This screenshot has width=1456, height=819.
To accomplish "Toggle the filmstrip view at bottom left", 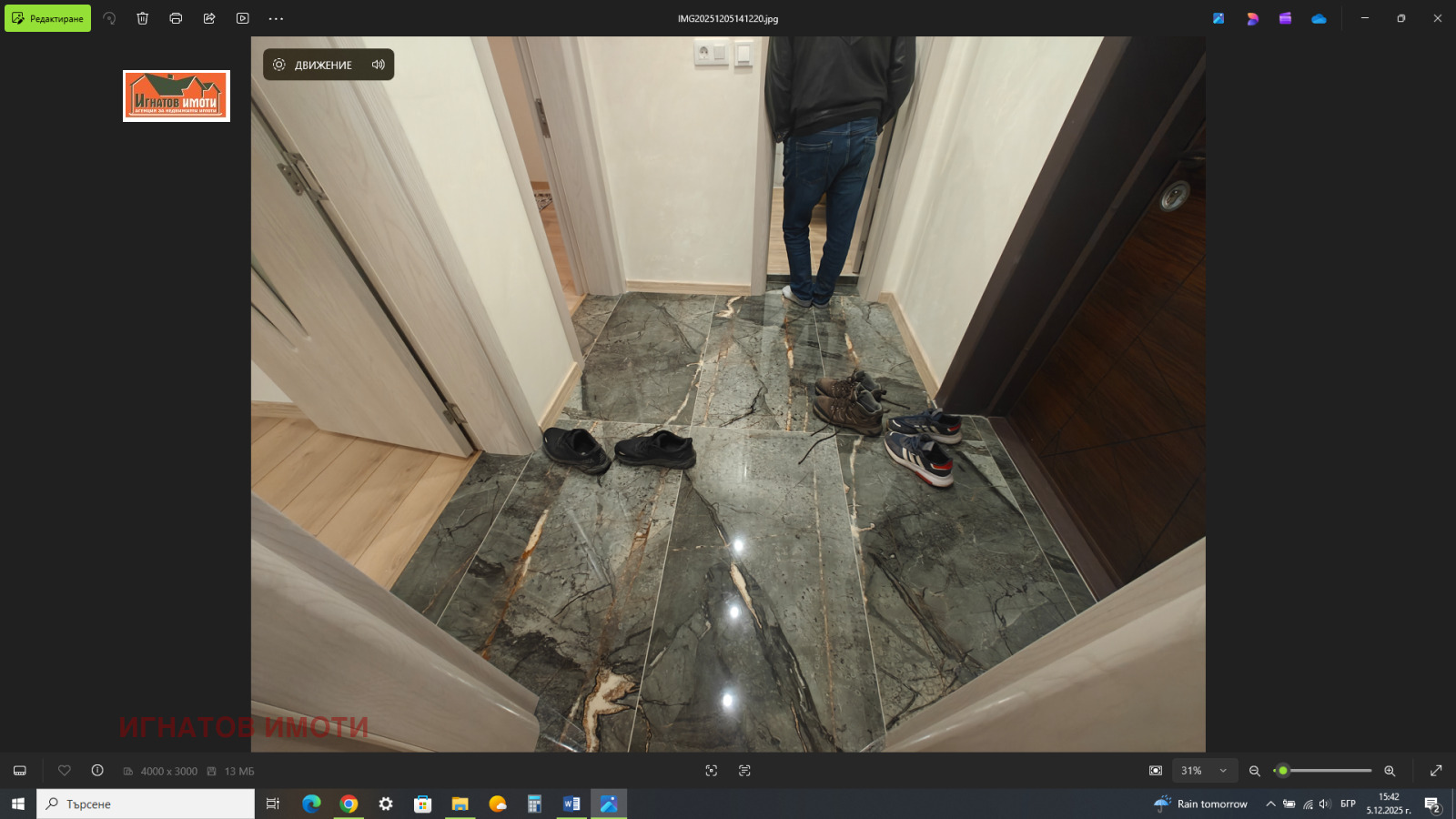I will pyautogui.click(x=20, y=771).
